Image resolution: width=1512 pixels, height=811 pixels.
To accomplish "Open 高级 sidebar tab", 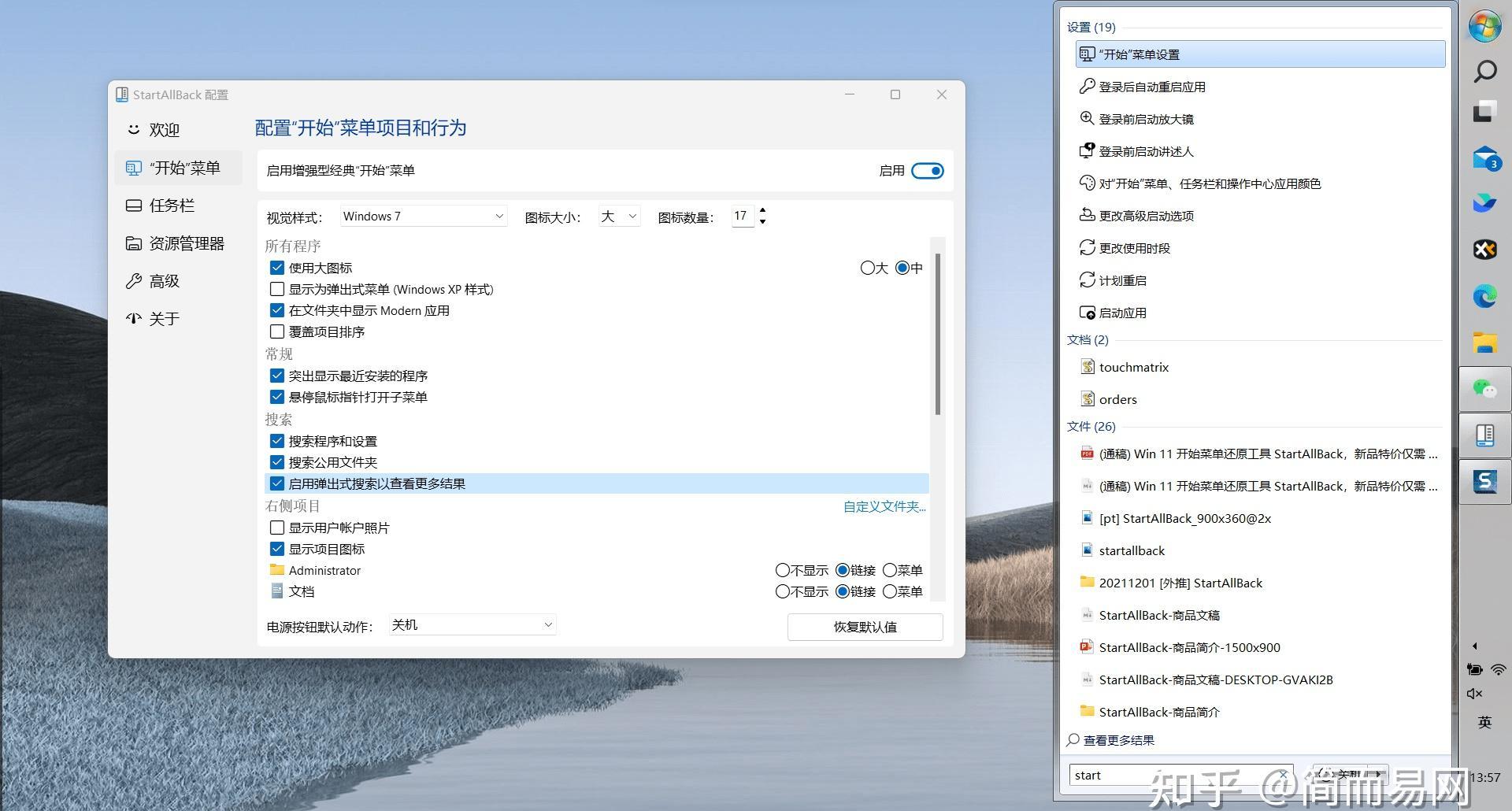I will pos(179,281).
